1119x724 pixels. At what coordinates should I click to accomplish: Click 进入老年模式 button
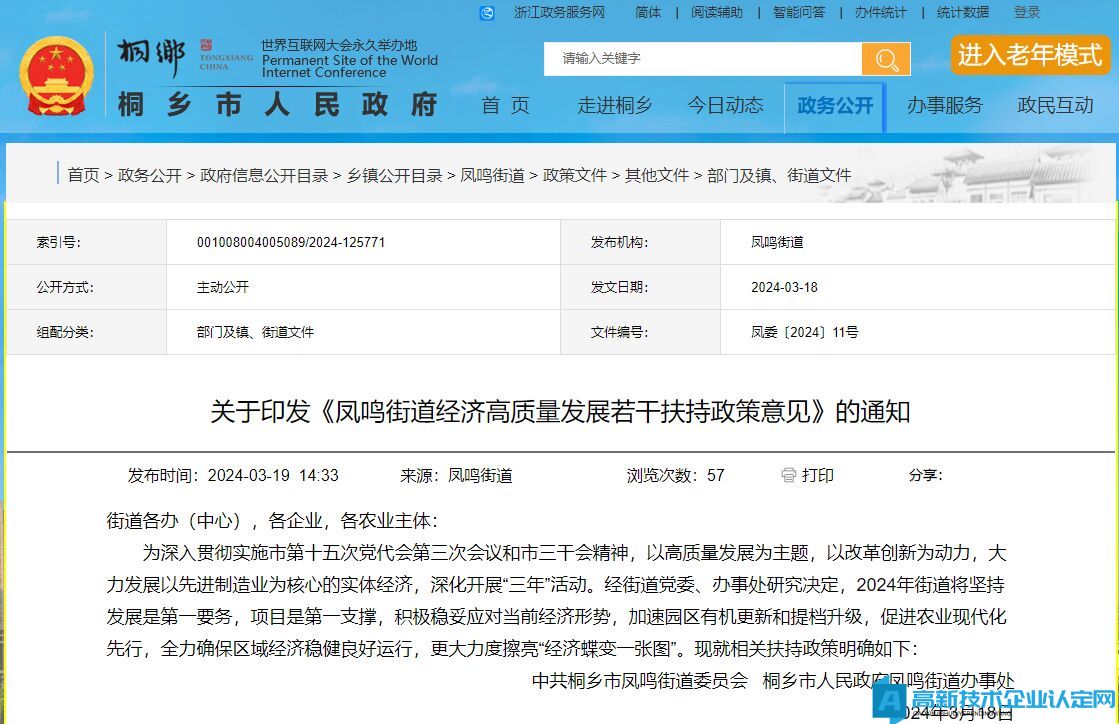coord(1030,55)
